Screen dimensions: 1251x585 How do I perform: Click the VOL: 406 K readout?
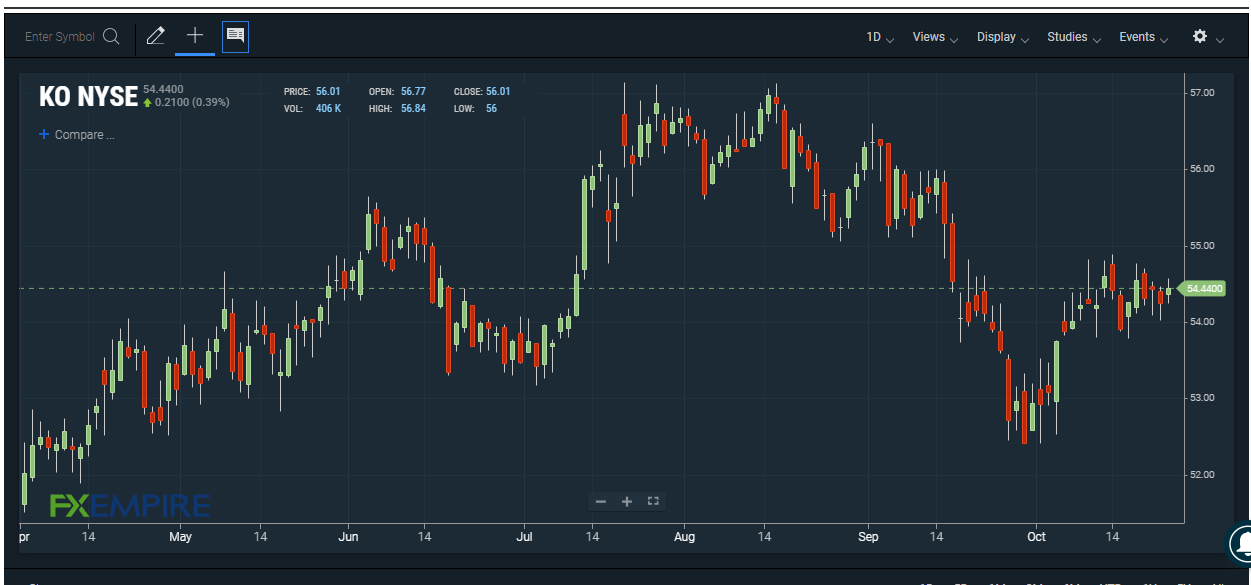(x=312, y=108)
